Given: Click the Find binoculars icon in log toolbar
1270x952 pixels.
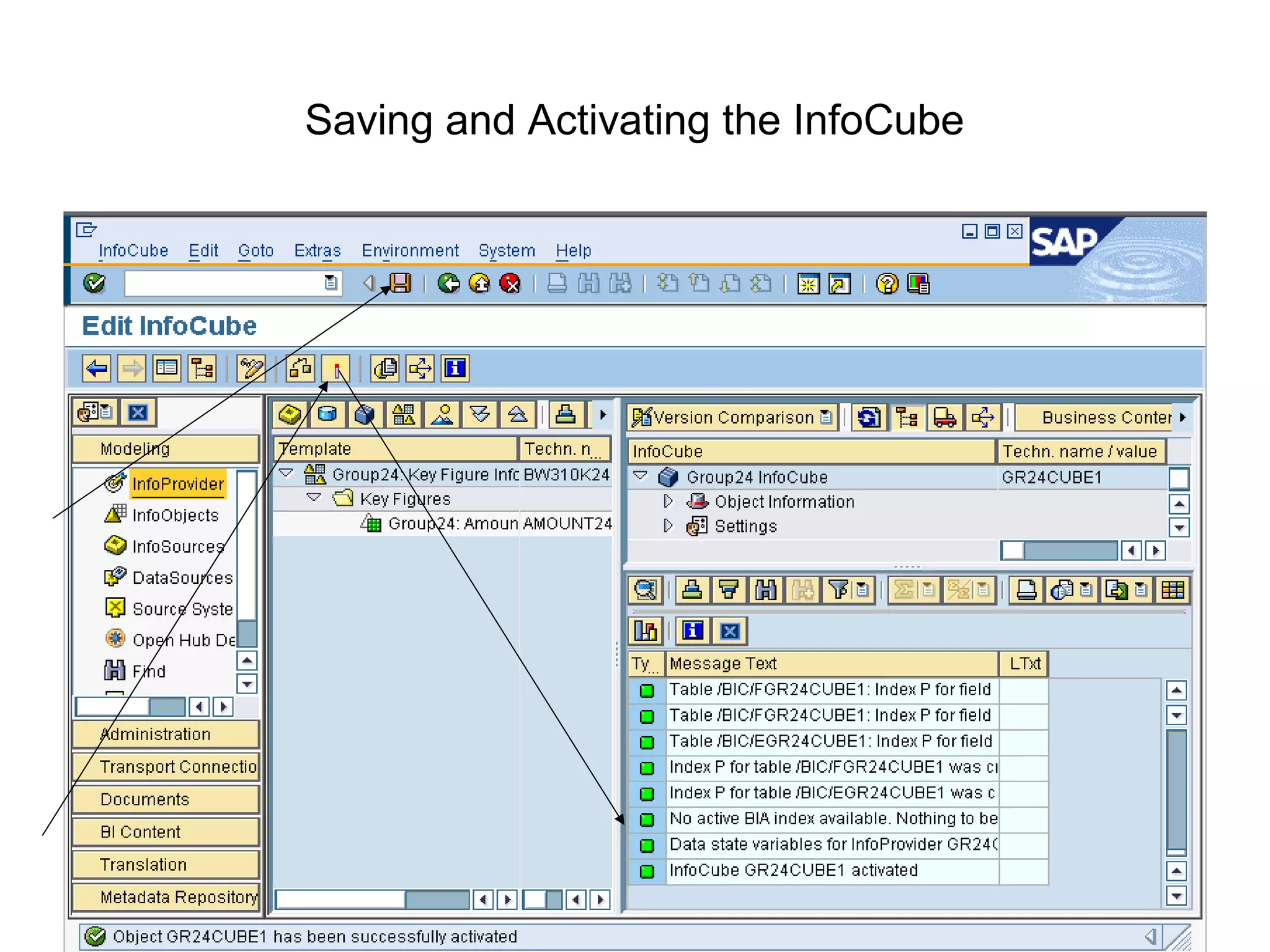Looking at the screenshot, I should [766, 590].
